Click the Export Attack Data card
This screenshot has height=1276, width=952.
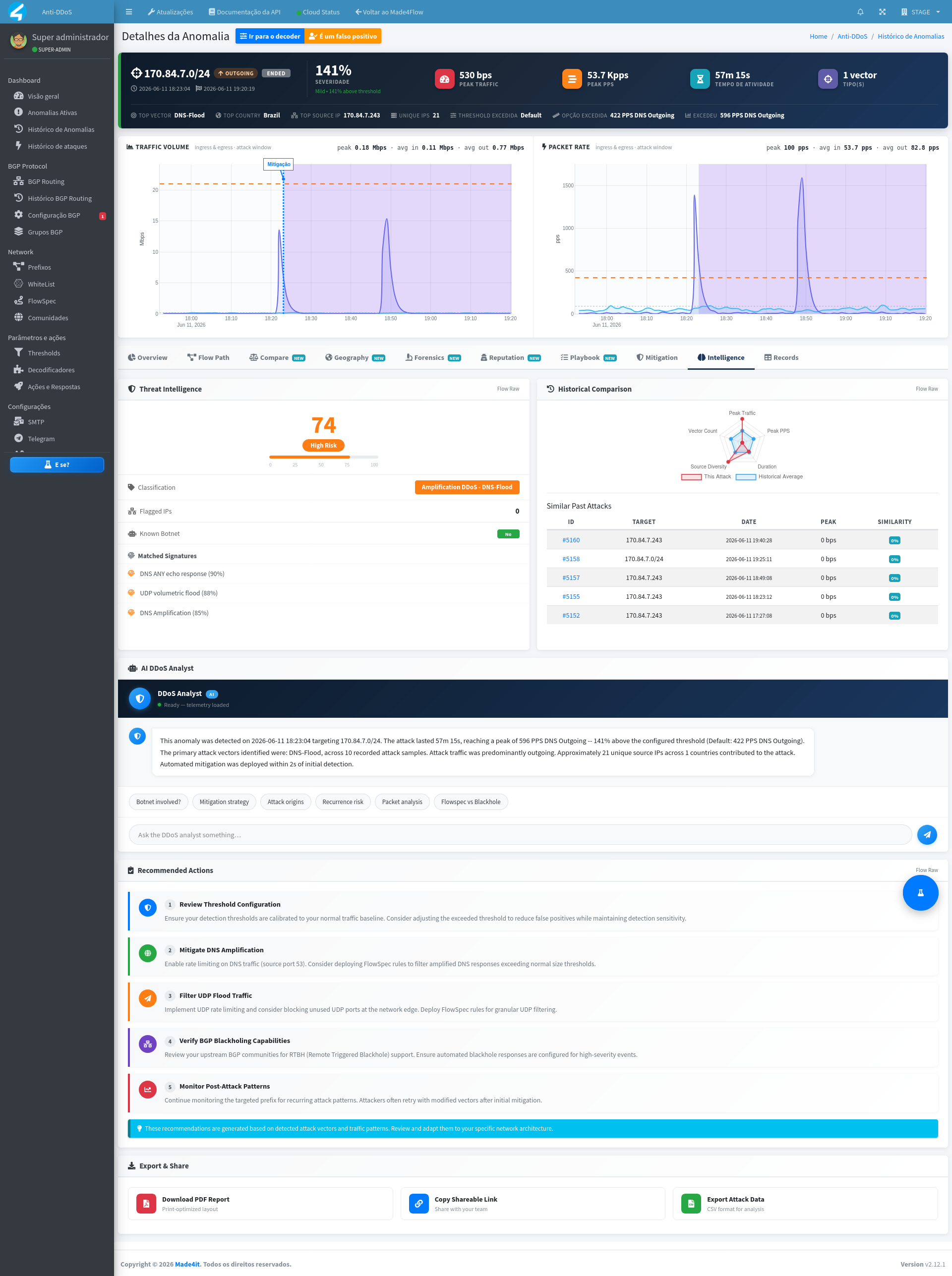(x=805, y=1204)
